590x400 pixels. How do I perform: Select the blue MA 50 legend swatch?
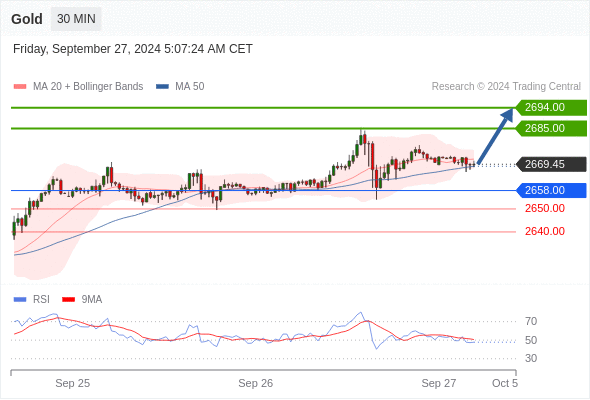[x=162, y=87]
